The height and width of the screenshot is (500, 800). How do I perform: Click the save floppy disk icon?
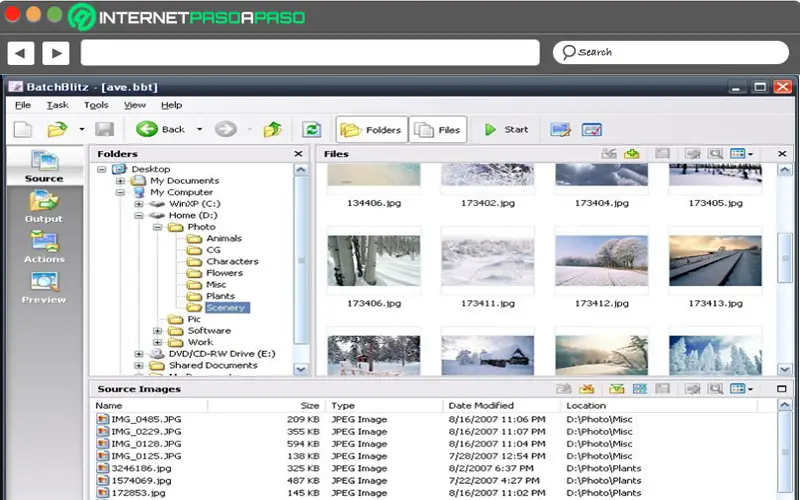tap(104, 129)
